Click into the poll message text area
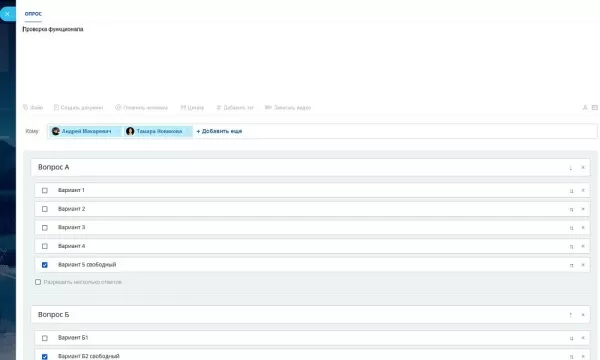The image size is (600, 360). 310,61
